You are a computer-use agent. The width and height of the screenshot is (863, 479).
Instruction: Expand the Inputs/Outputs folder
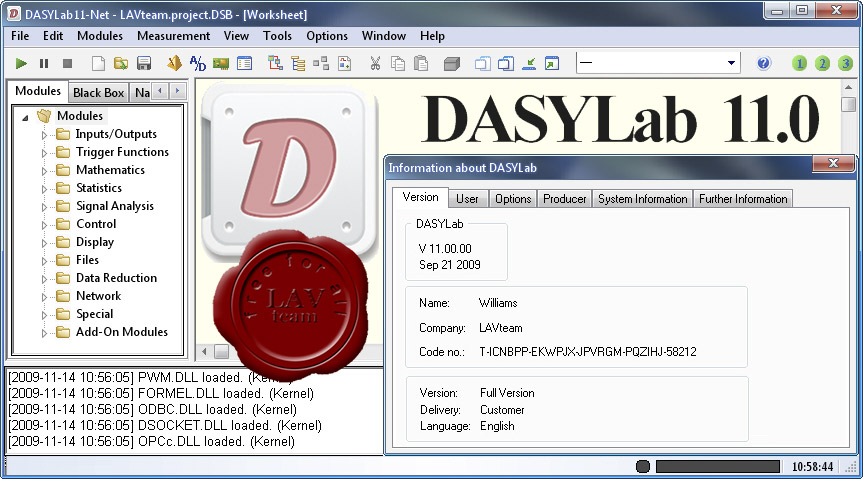point(44,135)
